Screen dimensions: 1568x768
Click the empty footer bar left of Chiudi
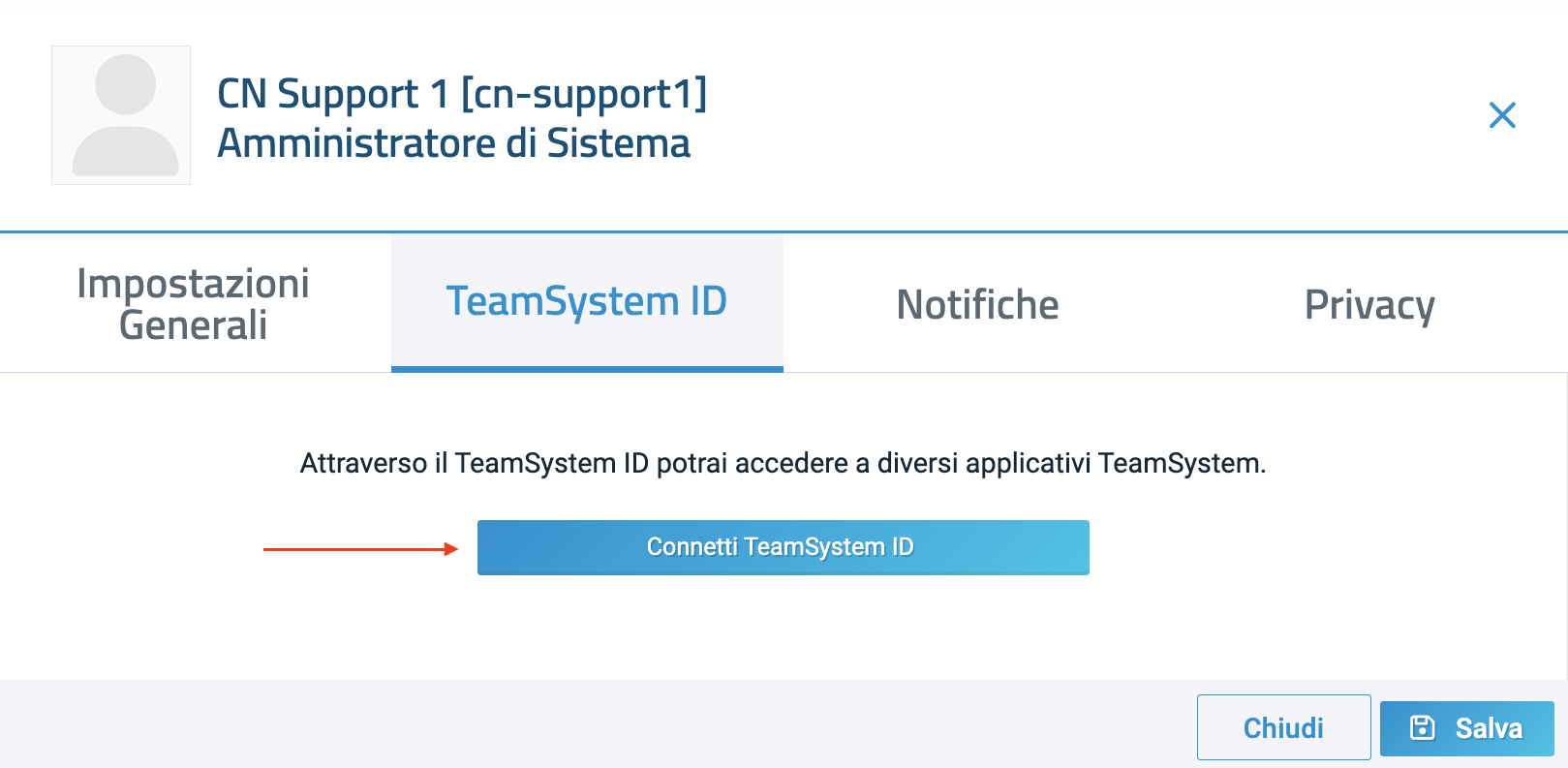[581, 724]
